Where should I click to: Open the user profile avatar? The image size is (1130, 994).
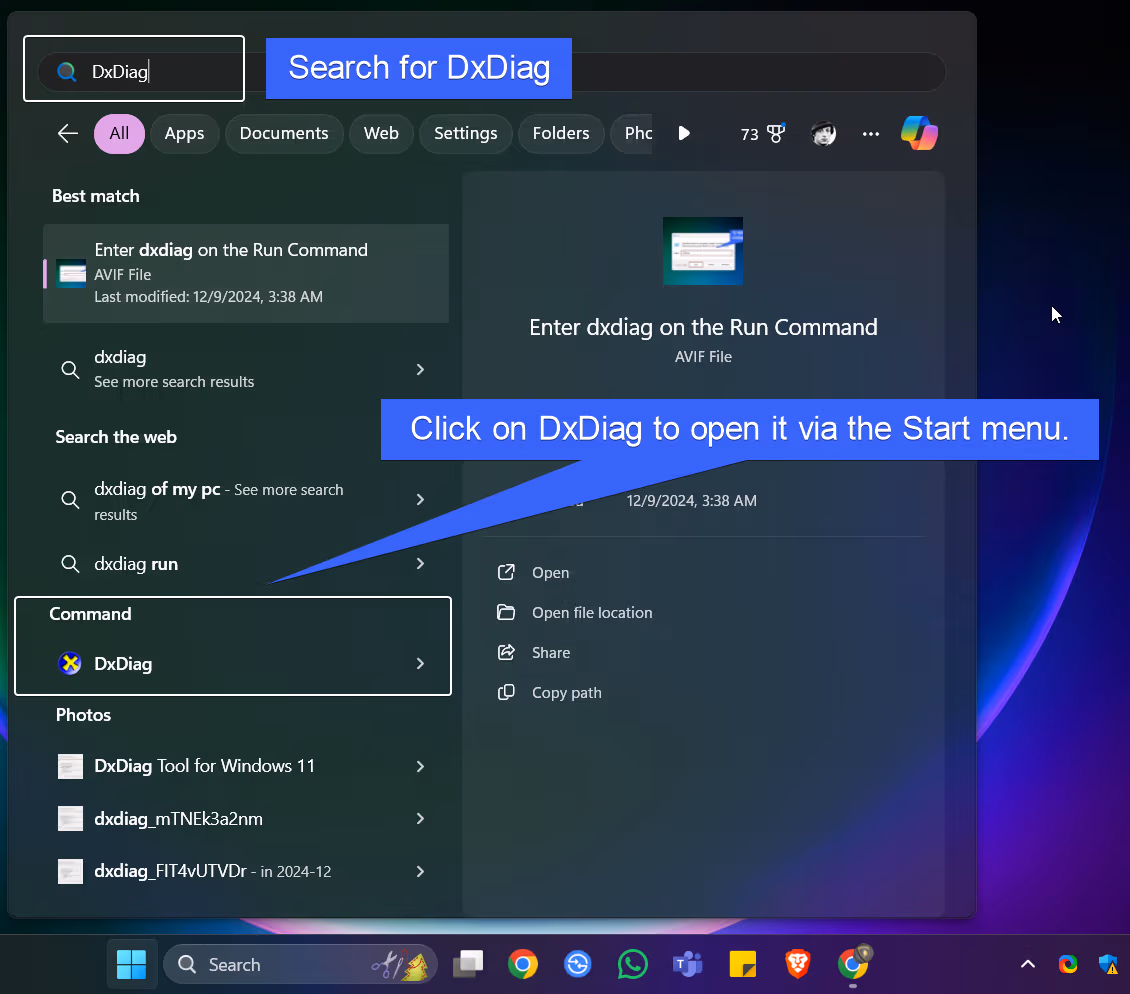[x=823, y=133]
